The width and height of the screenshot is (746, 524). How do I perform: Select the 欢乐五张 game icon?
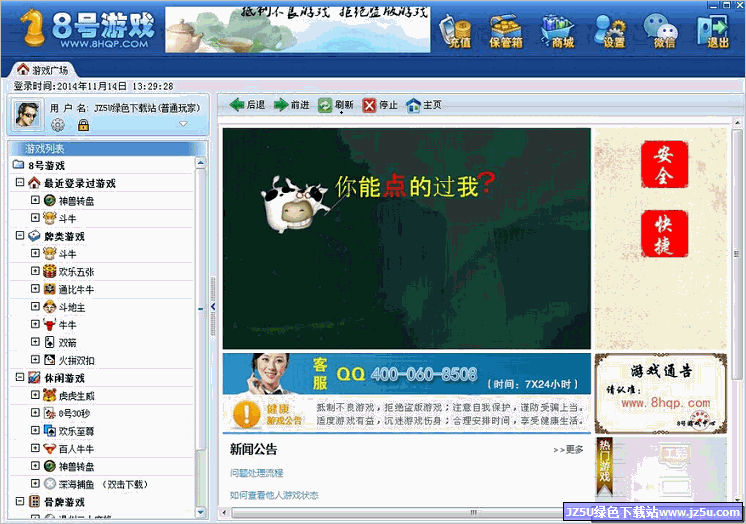(x=49, y=271)
